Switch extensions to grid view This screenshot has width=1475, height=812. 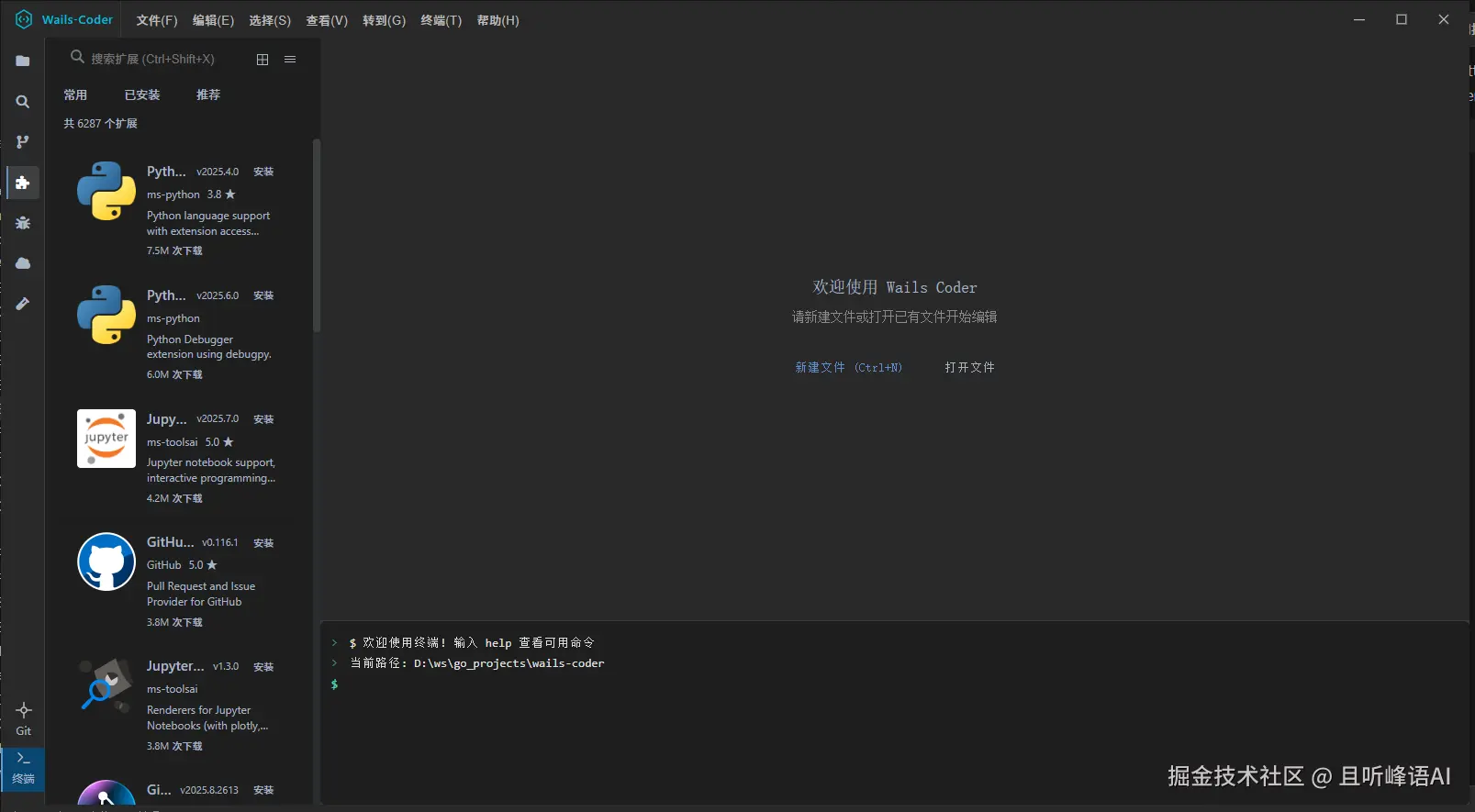point(263,60)
